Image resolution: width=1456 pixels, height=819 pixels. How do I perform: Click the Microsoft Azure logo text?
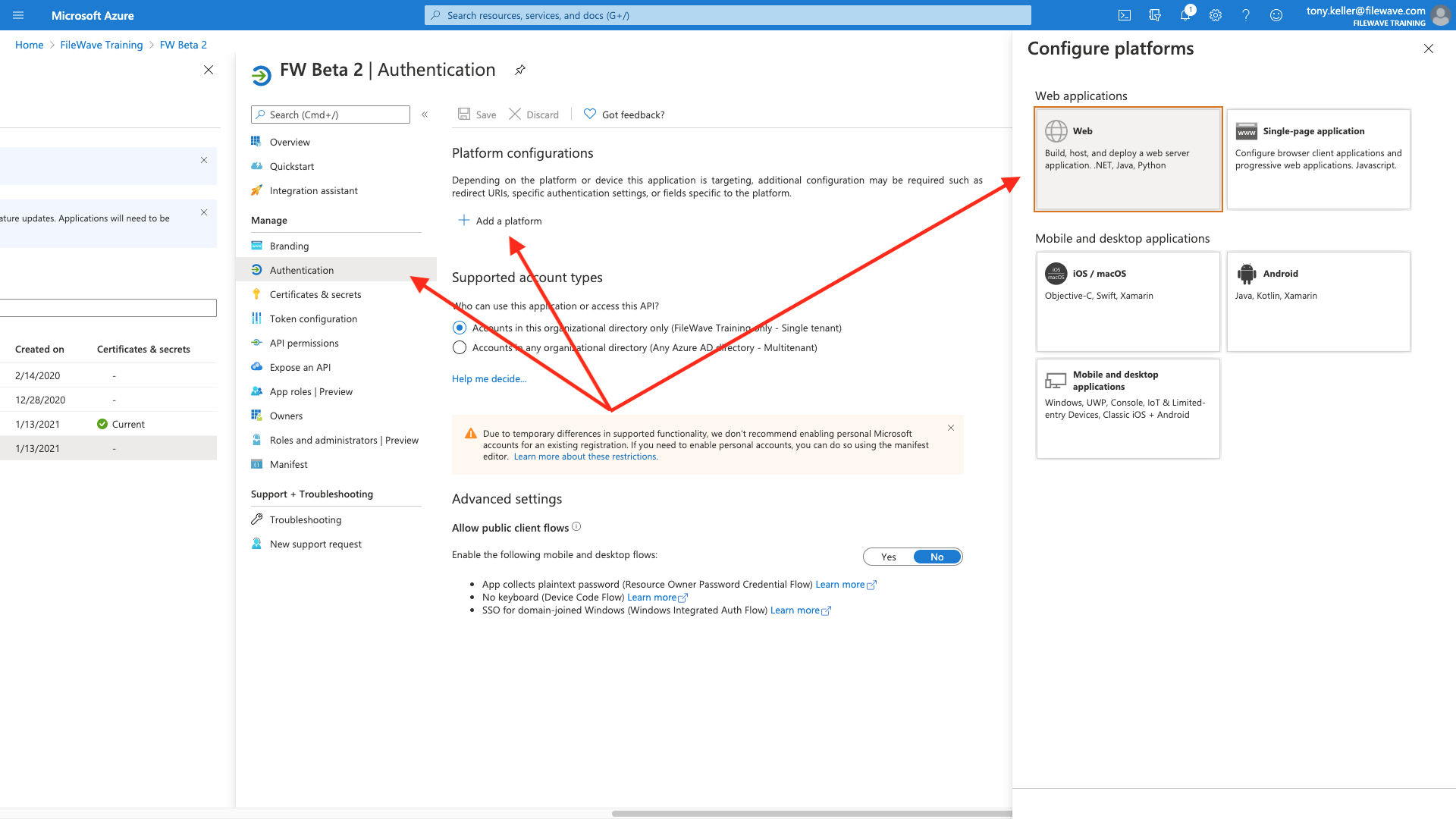(x=93, y=15)
